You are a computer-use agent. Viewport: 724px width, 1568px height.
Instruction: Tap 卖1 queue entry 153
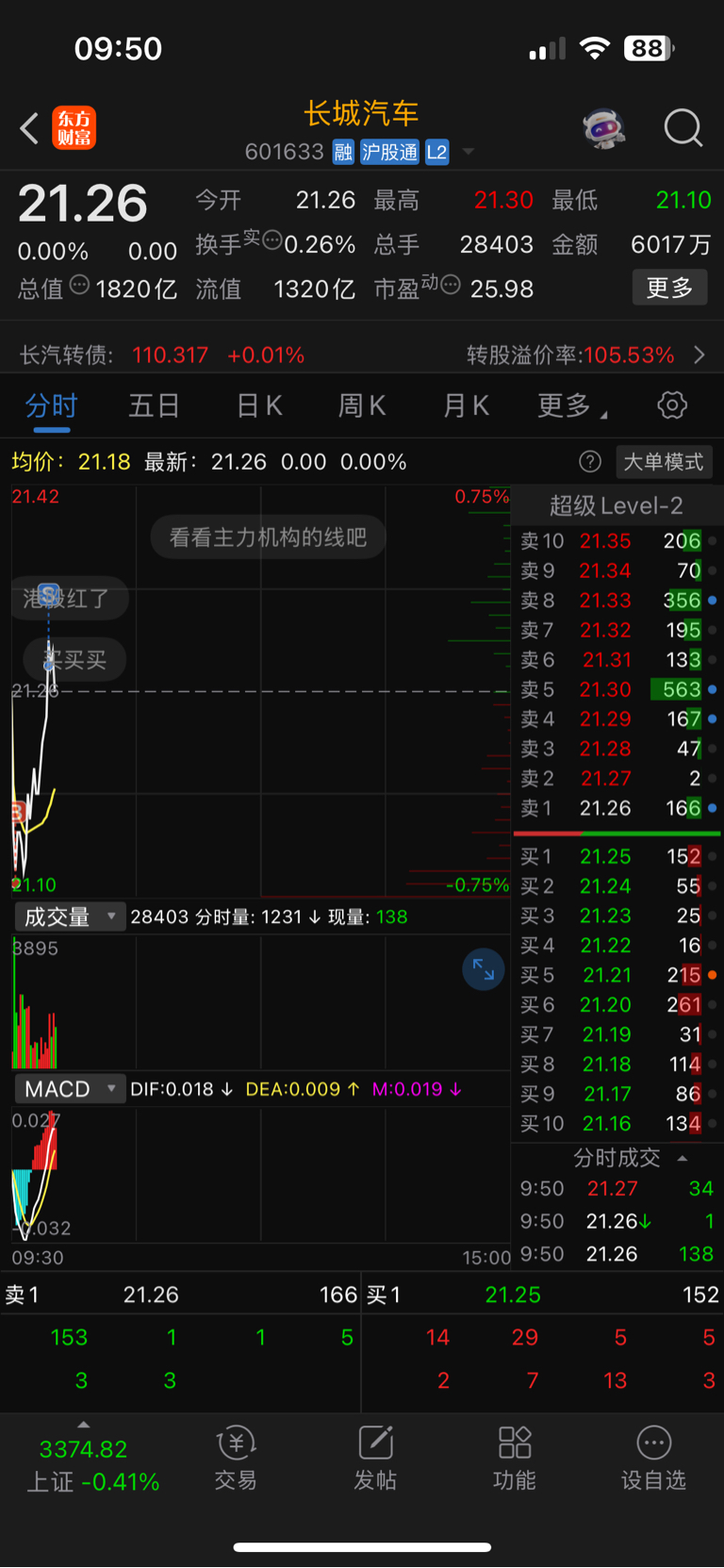point(69,1337)
